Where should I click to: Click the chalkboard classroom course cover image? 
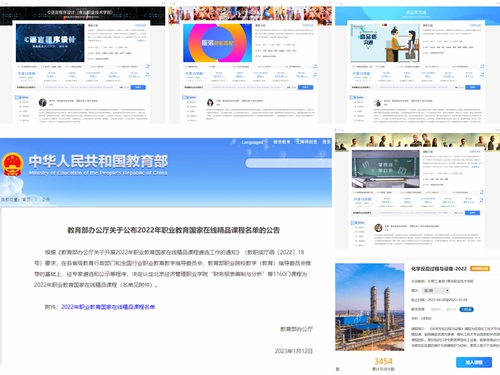386,169
